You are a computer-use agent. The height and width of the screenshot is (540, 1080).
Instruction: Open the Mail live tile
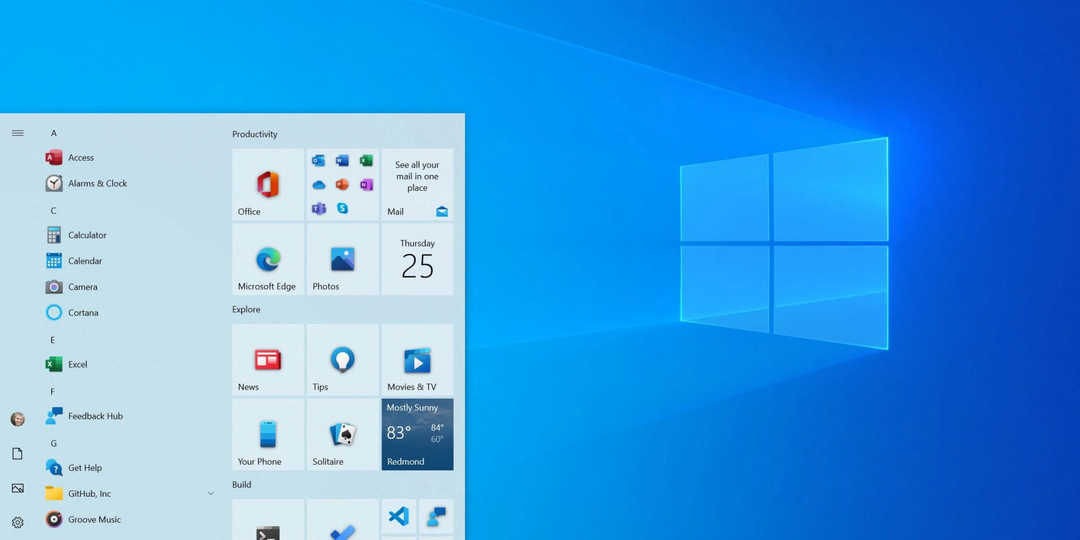[417, 185]
